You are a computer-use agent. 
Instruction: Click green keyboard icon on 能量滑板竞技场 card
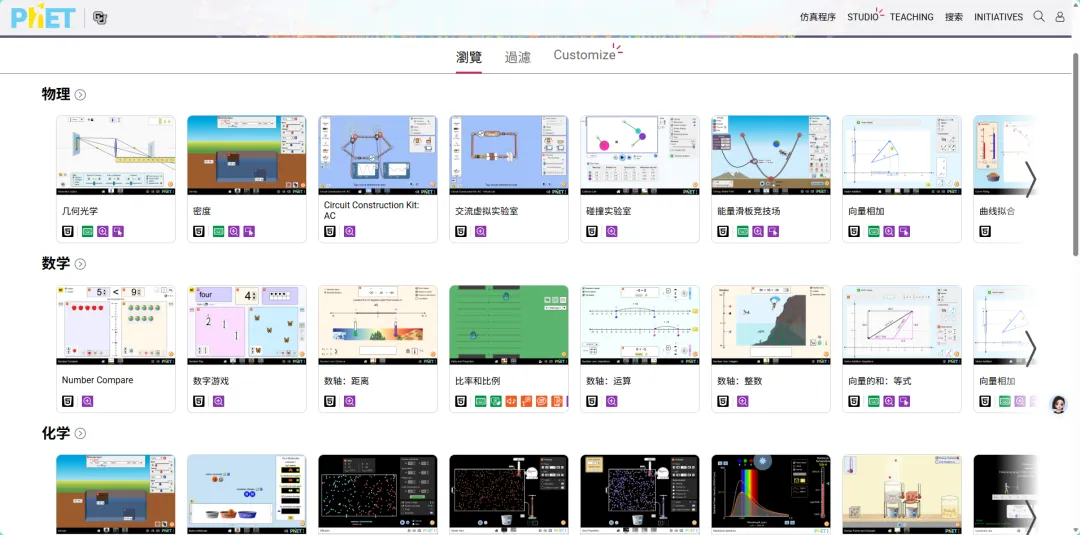click(x=742, y=231)
